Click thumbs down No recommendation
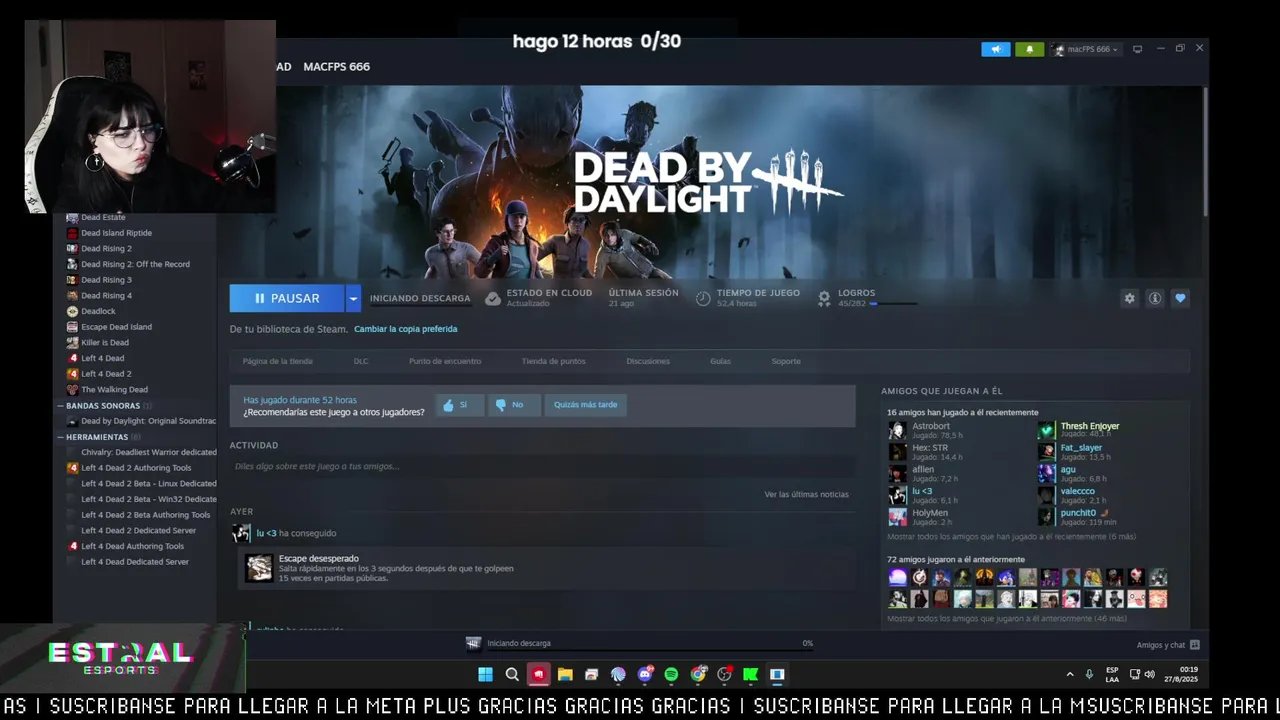Image resolution: width=1280 pixels, height=720 pixels. (513, 405)
